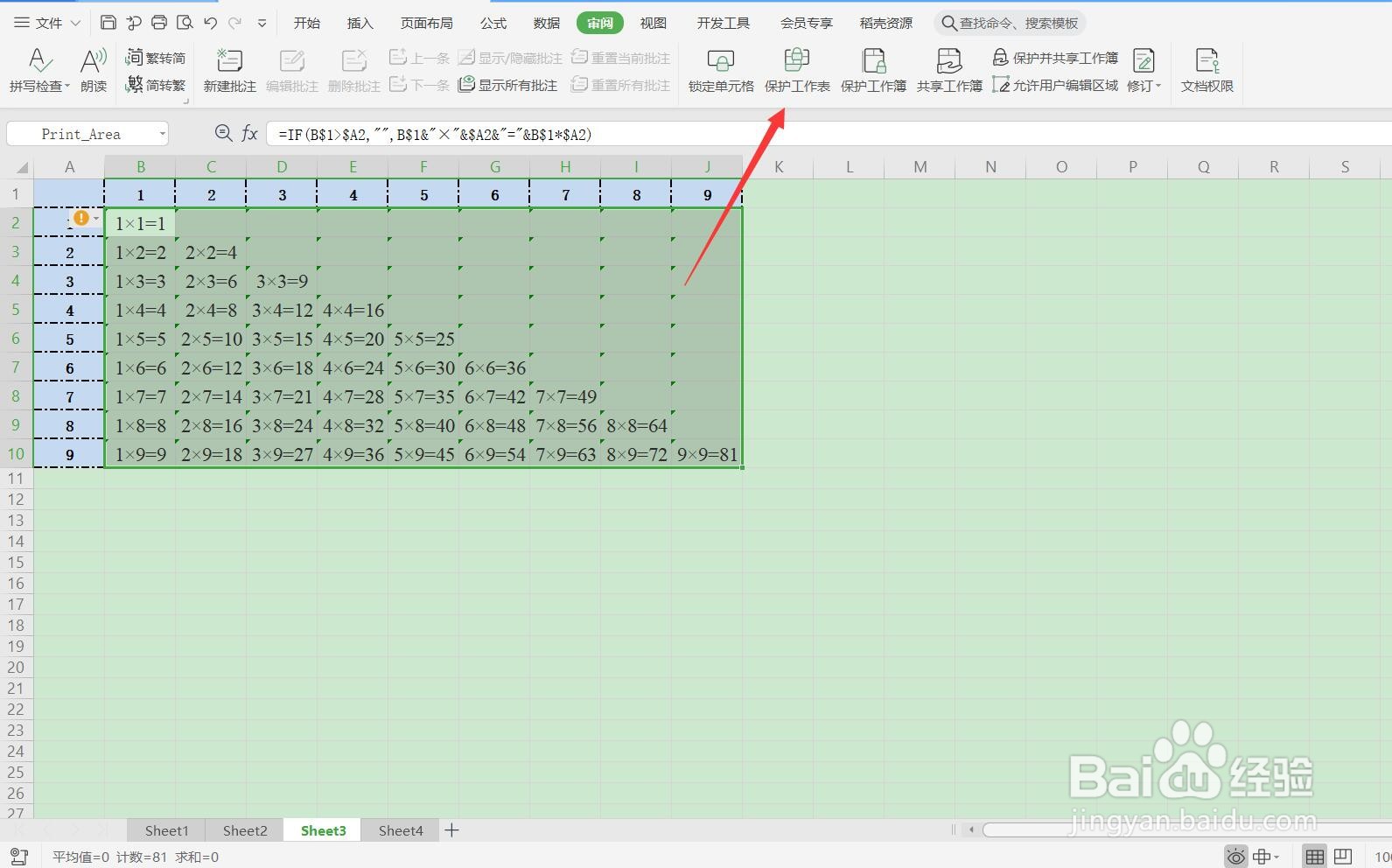Open the Name Box dropdown showing Print_Area

tap(163, 134)
